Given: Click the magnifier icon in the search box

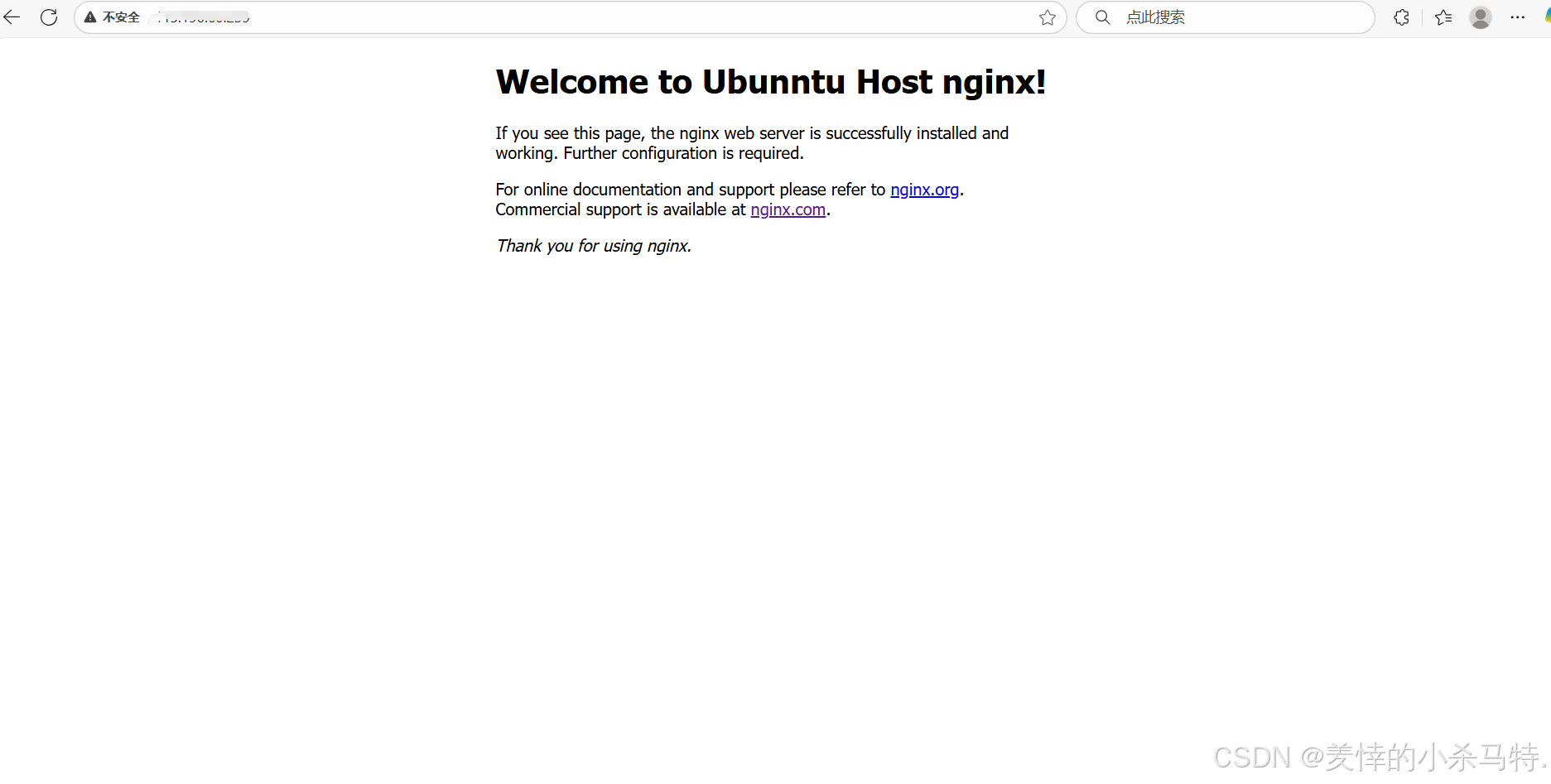Looking at the screenshot, I should pos(1102,17).
